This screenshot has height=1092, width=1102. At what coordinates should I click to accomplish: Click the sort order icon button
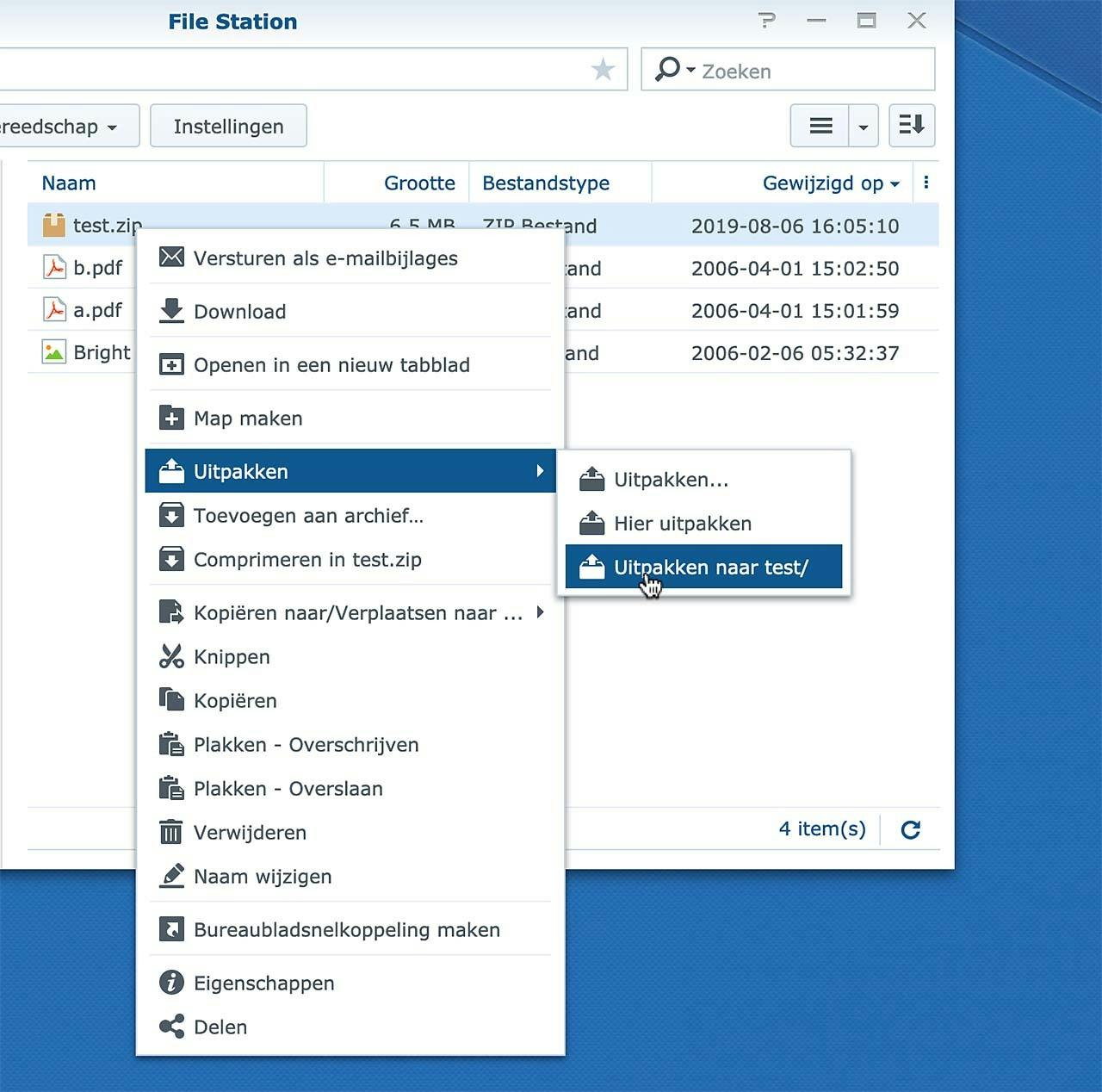tap(912, 126)
